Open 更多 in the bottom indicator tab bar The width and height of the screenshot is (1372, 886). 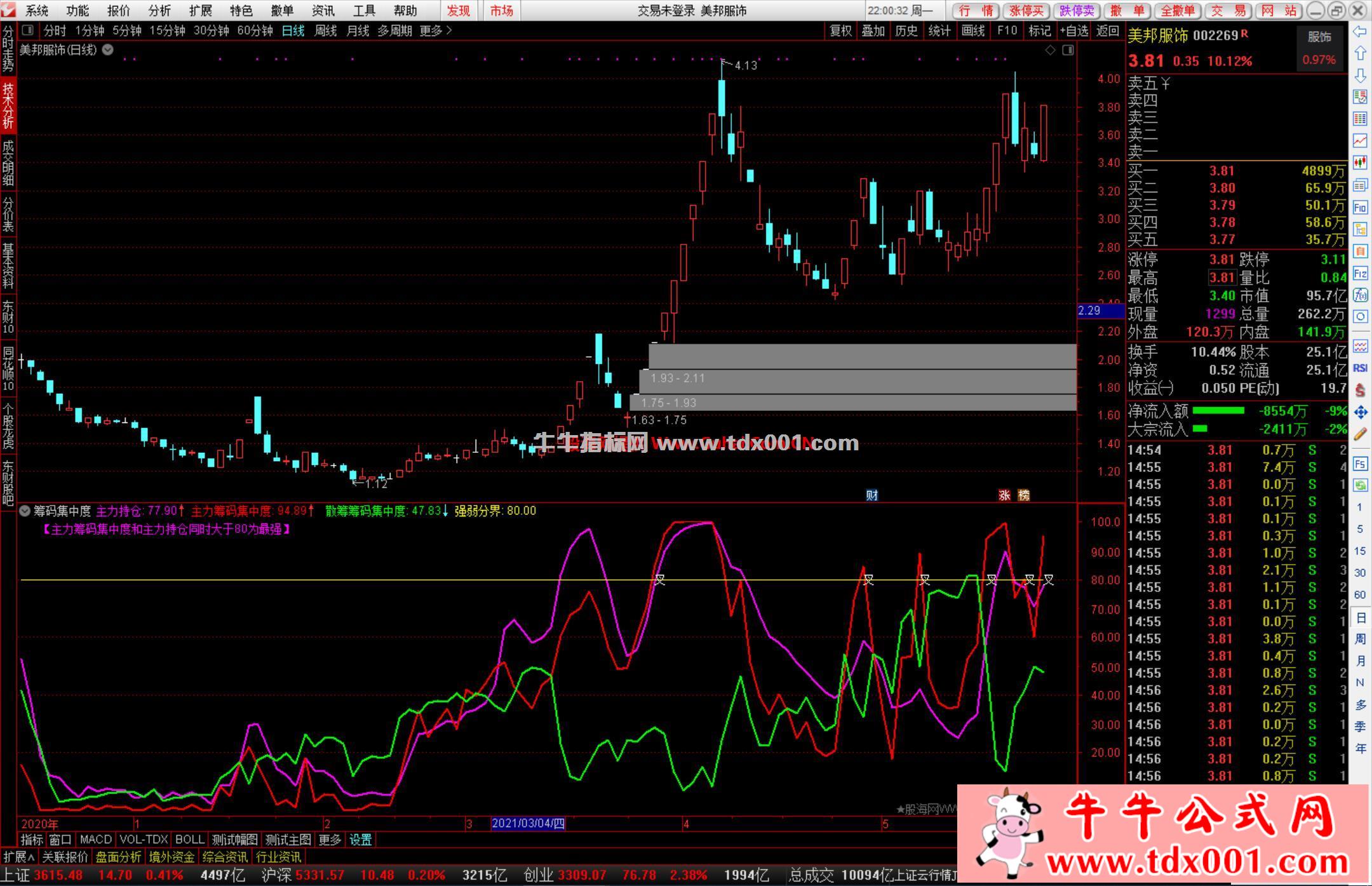click(x=330, y=840)
